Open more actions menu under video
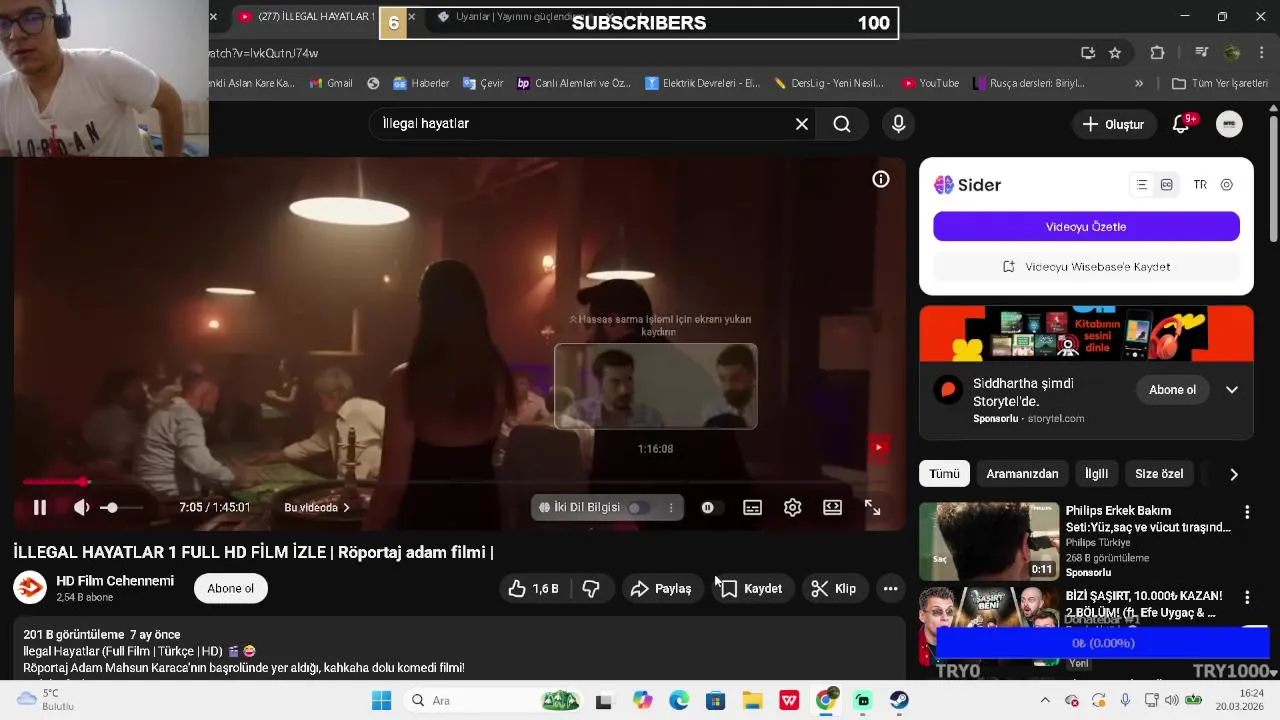Viewport: 1280px width, 720px height. click(x=890, y=589)
